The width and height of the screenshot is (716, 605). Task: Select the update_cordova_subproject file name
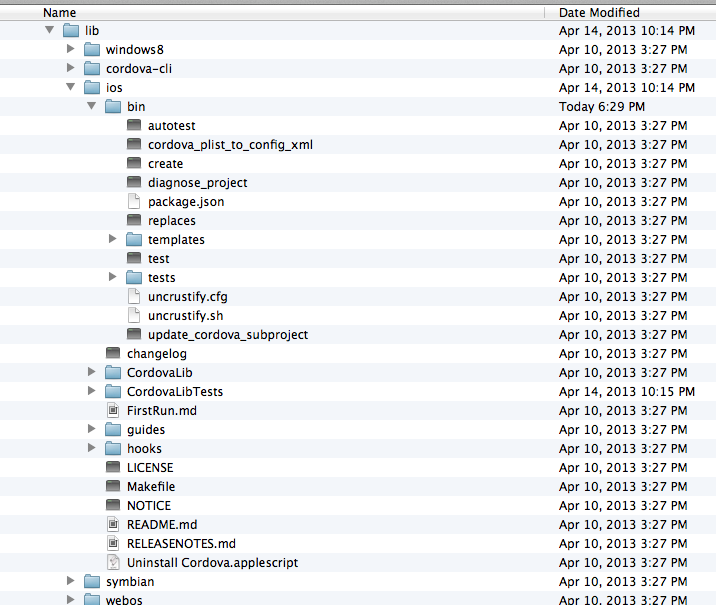tap(228, 335)
